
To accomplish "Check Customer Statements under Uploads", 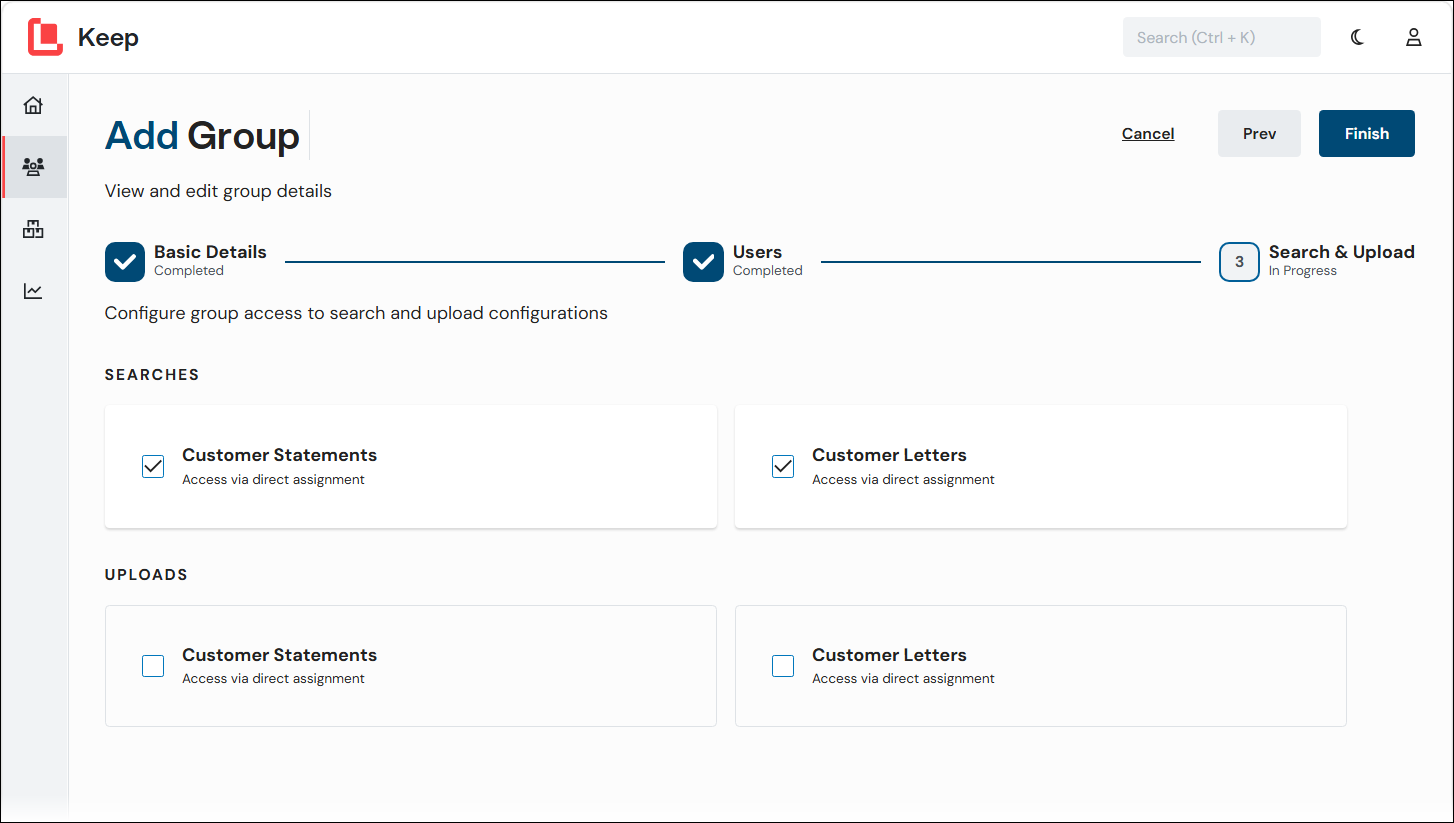I will click(153, 666).
